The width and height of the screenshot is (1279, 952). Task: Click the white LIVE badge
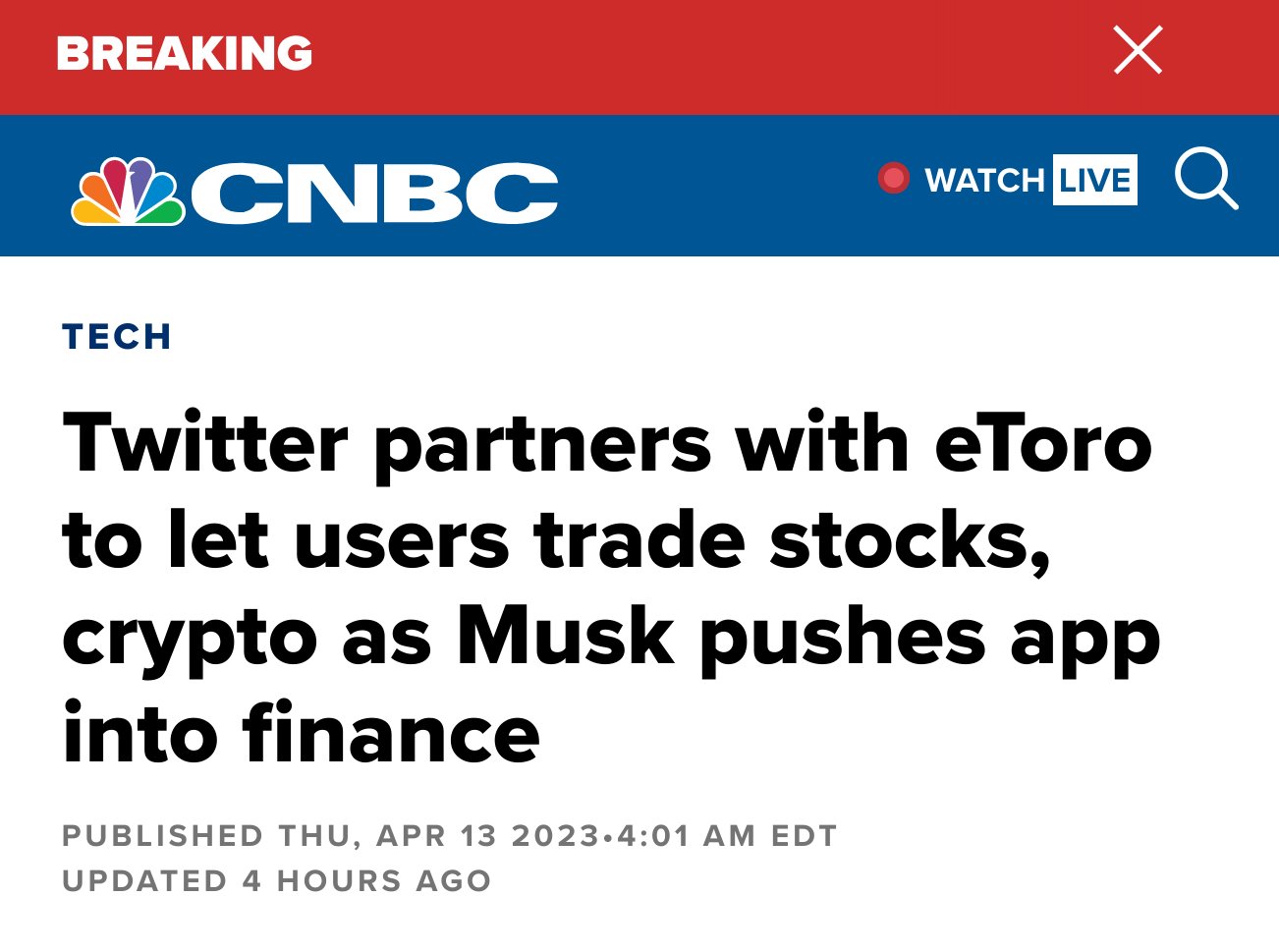(x=1094, y=181)
